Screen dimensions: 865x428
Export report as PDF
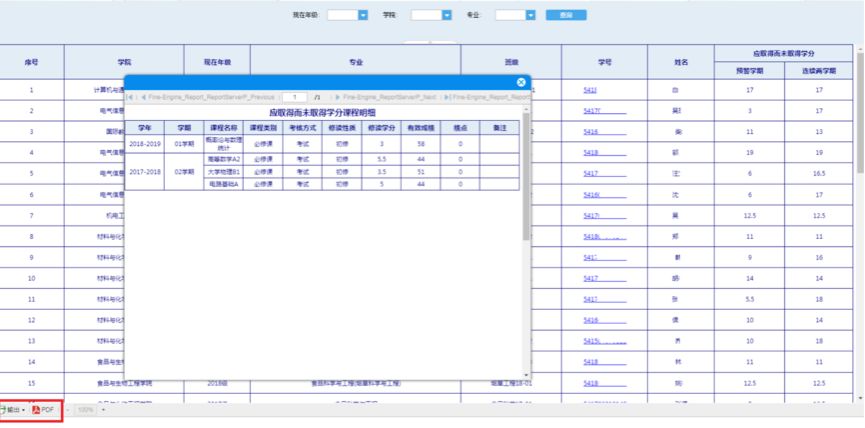point(44,410)
